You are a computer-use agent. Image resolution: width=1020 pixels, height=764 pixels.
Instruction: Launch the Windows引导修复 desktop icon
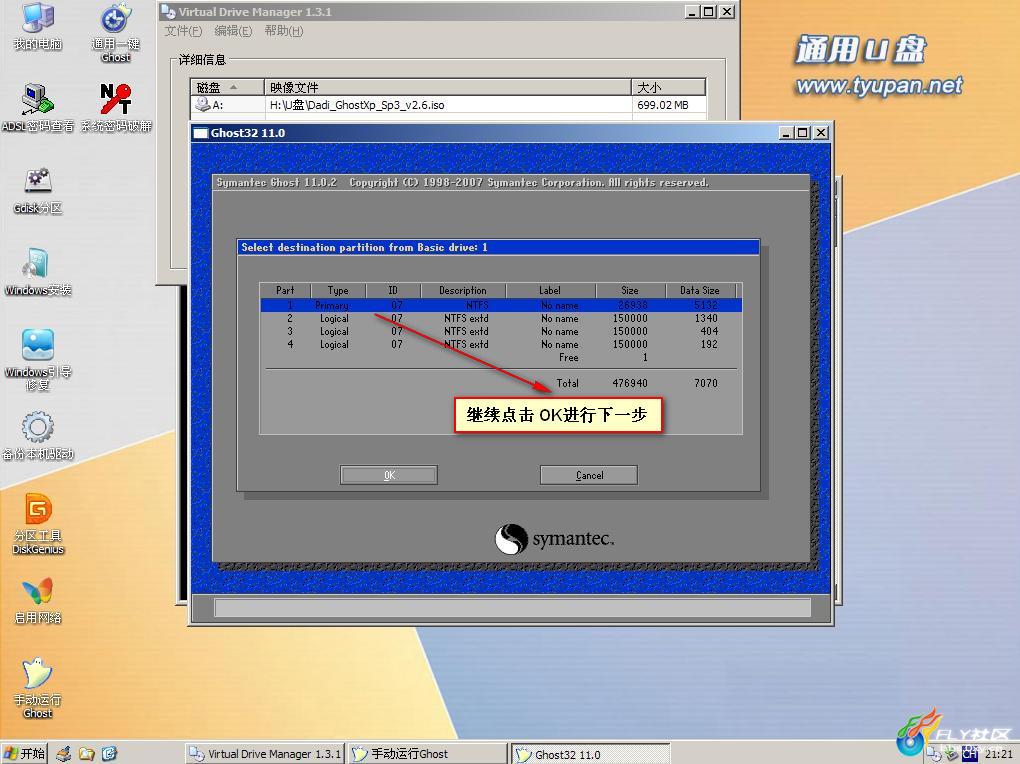[x=38, y=360]
